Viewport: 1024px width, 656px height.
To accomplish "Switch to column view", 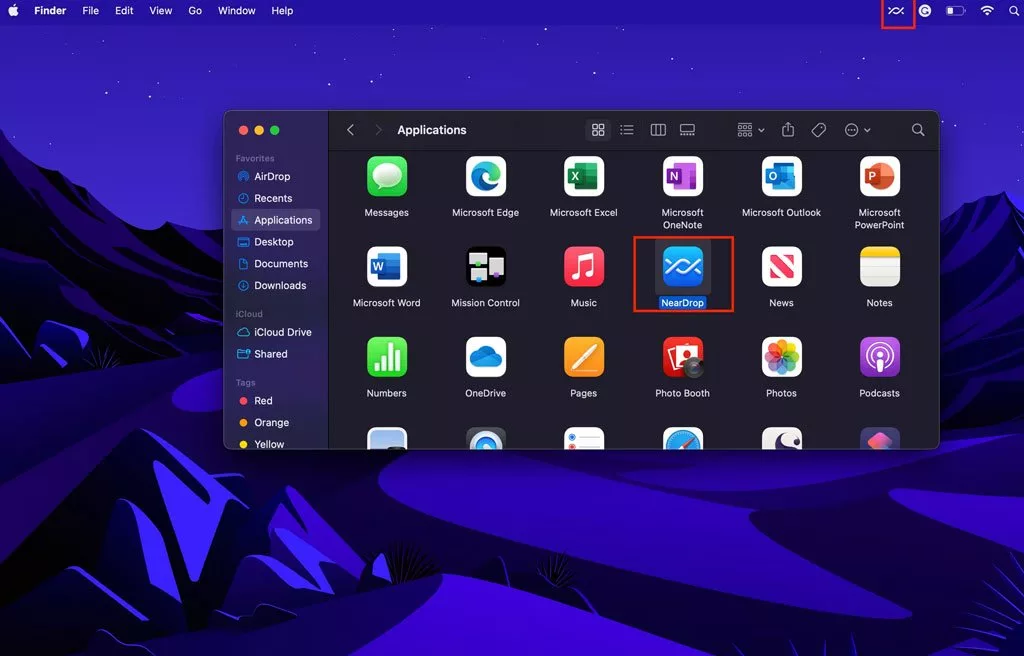I will tap(657, 130).
